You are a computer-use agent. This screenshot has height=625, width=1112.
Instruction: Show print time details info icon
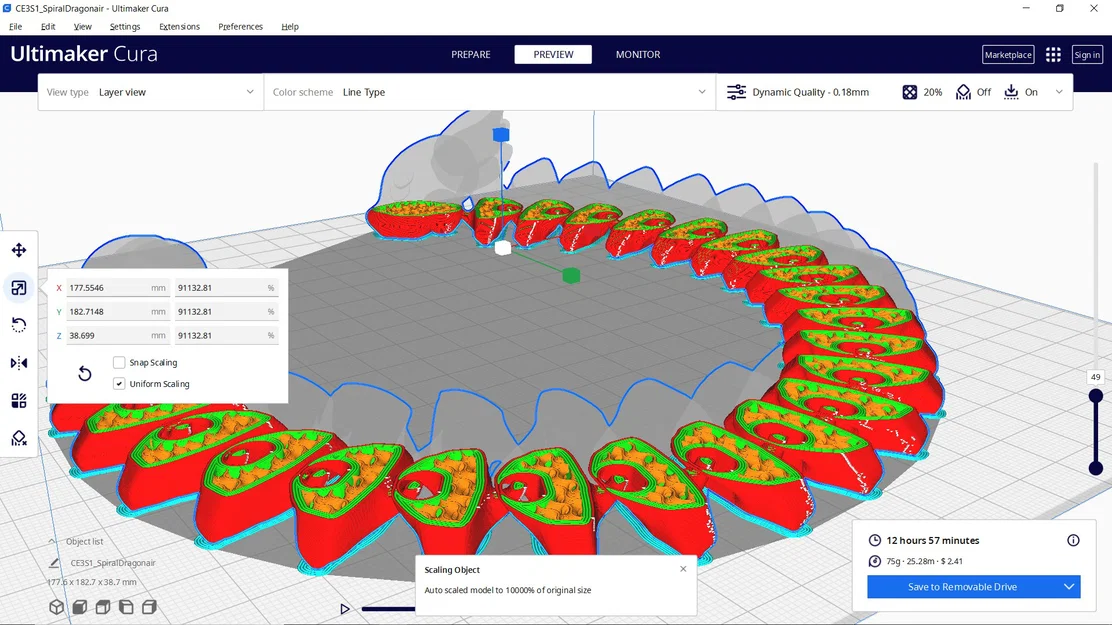(x=1073, y=541)
